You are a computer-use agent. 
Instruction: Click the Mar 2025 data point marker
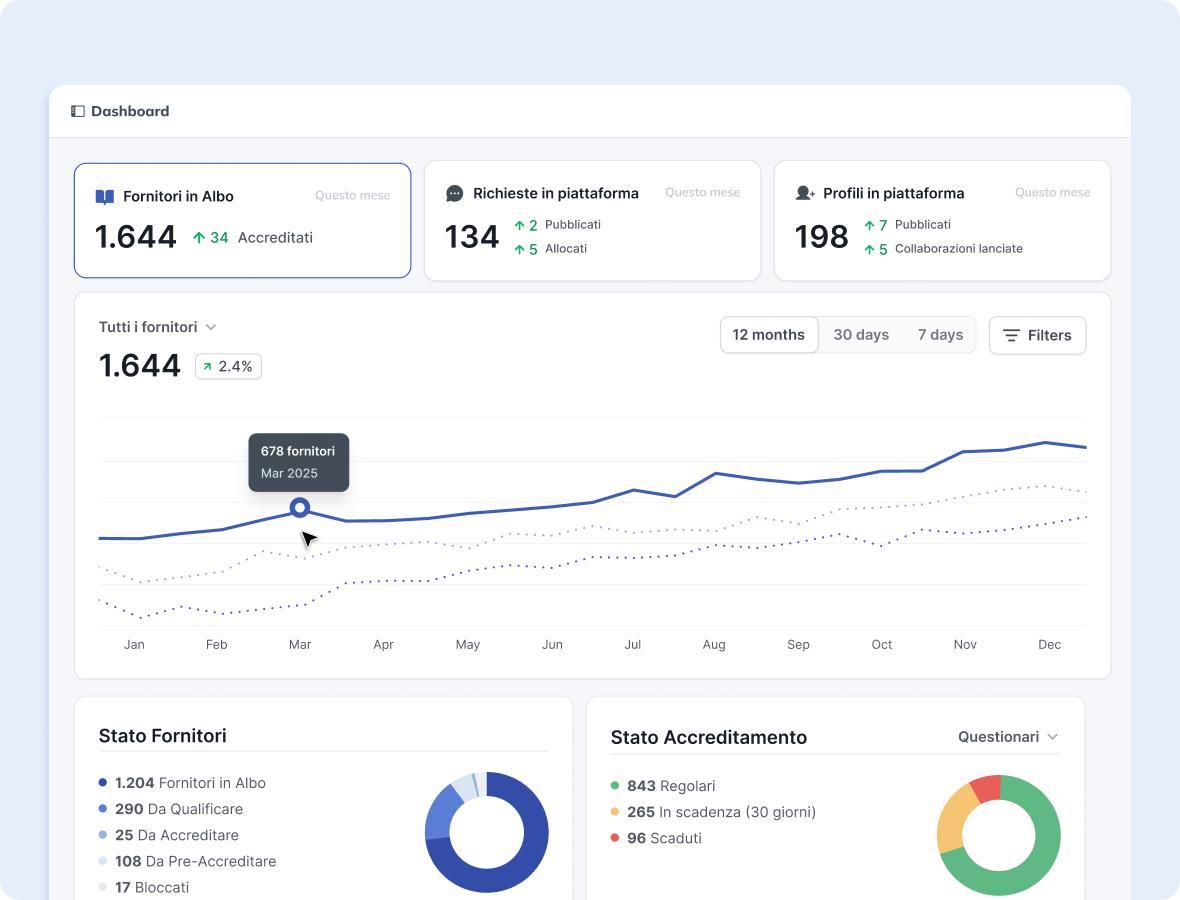pos(300,508)
